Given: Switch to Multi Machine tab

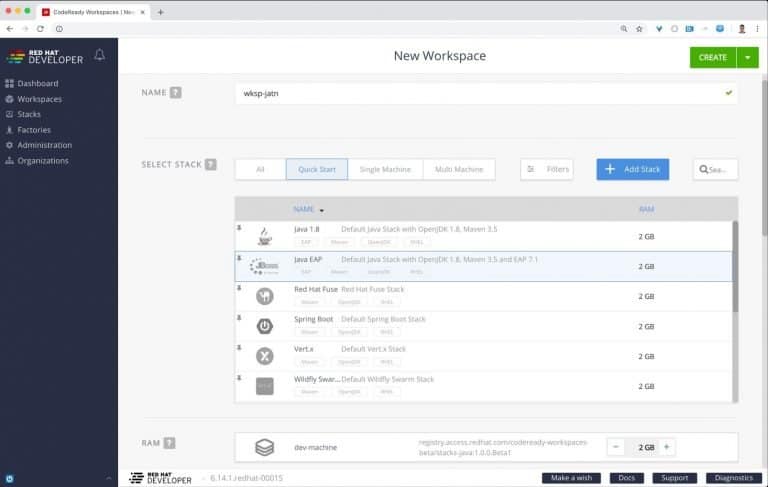Looking at the screenshot, I should tap(459, 169).
